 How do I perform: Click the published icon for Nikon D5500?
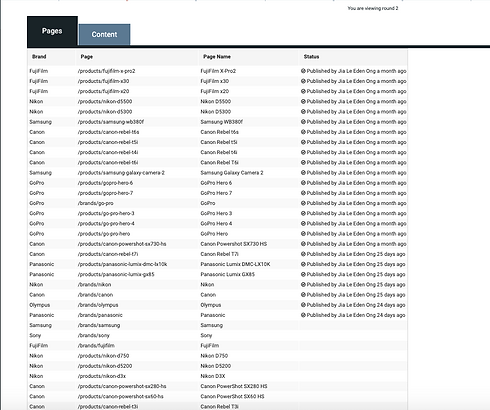click(x=303, y=101)
